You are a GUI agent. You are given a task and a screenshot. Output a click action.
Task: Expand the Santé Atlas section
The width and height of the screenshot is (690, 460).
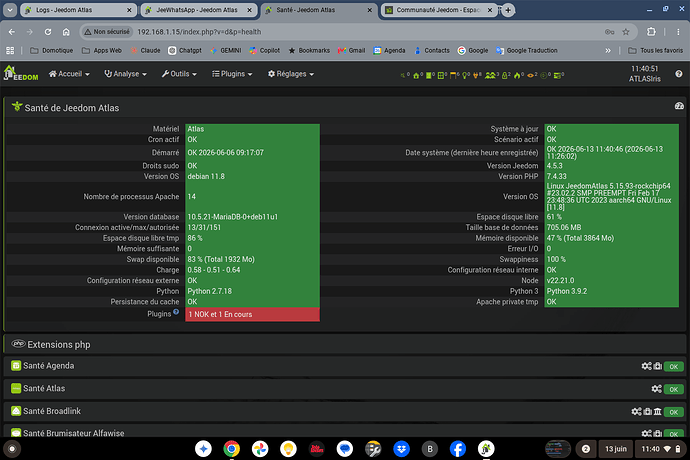coord(345,389)
